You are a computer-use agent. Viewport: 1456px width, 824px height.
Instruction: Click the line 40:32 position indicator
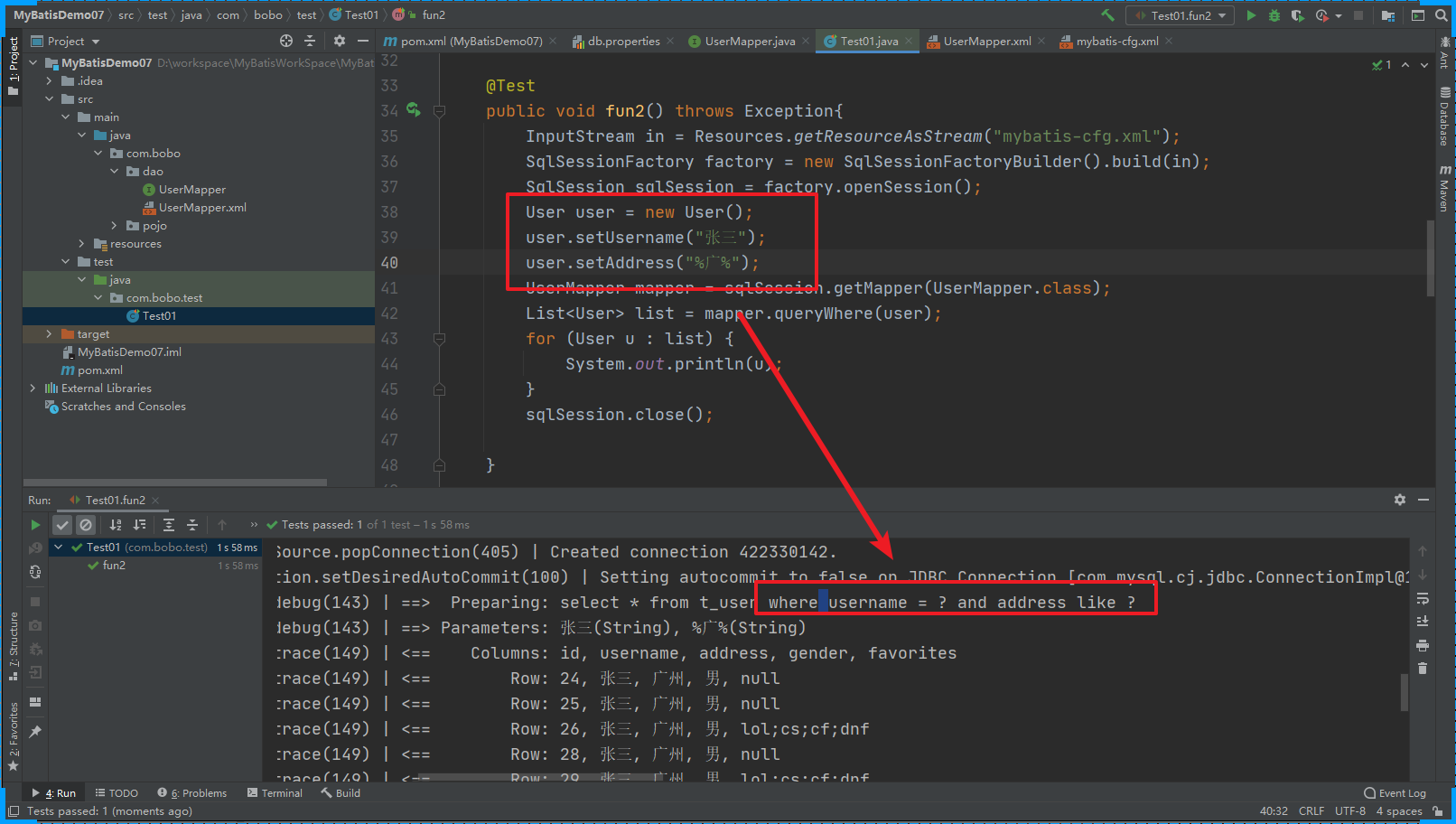point(1274,811)
